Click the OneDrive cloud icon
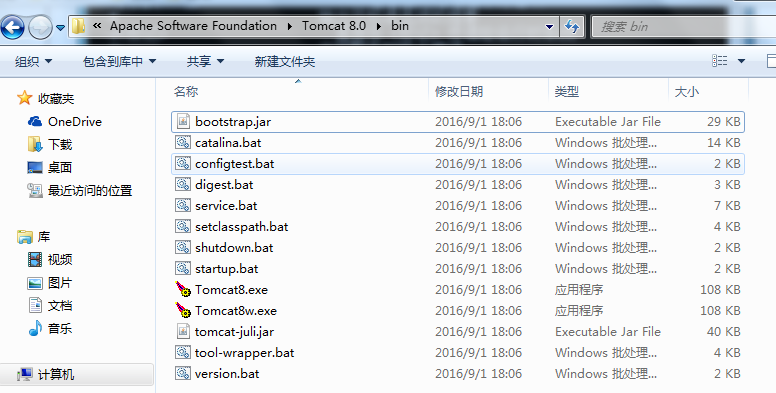This screenshot has width=776, height=393. [35, 121]
